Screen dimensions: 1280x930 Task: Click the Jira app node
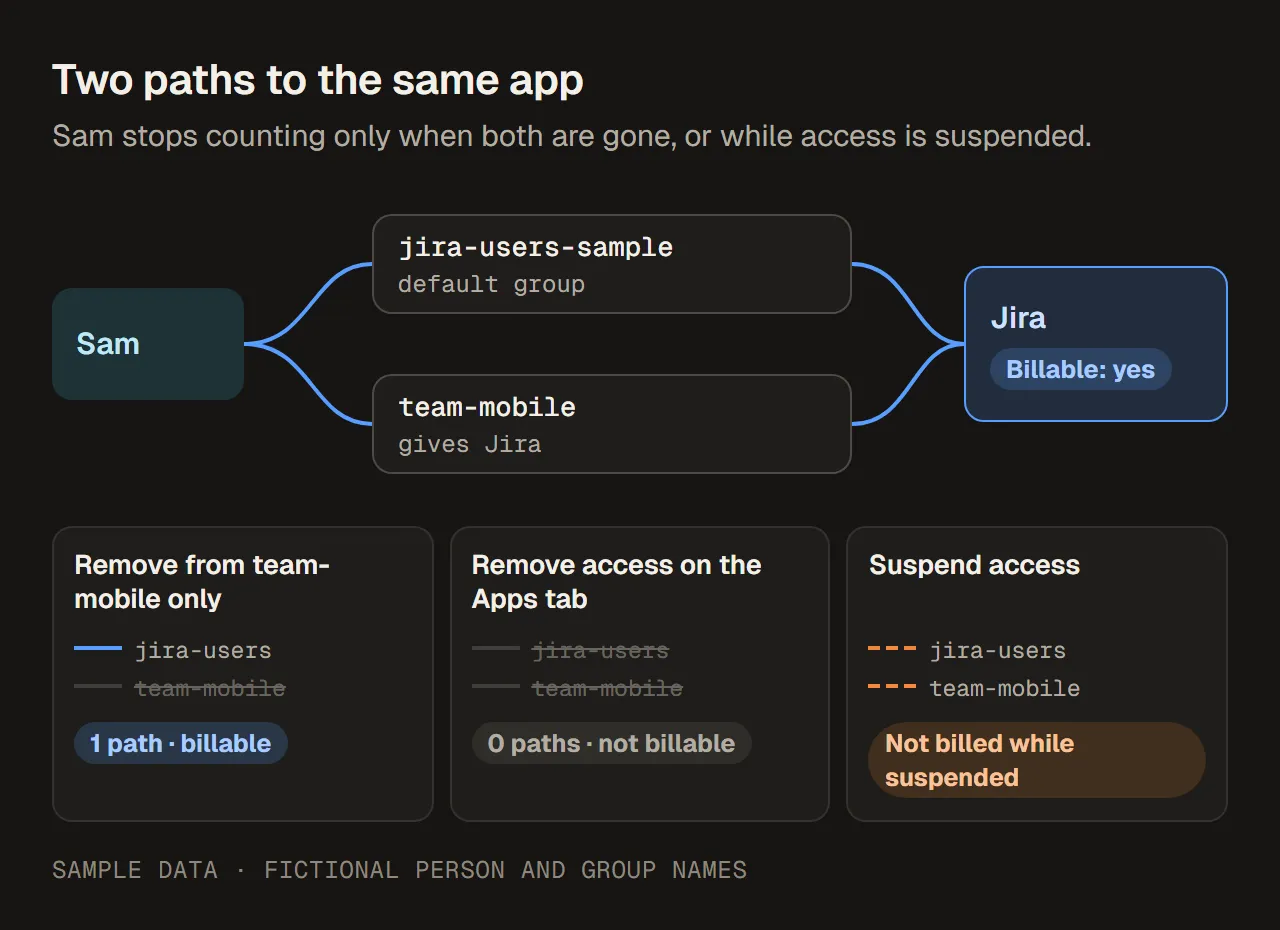click(1096, 344)
